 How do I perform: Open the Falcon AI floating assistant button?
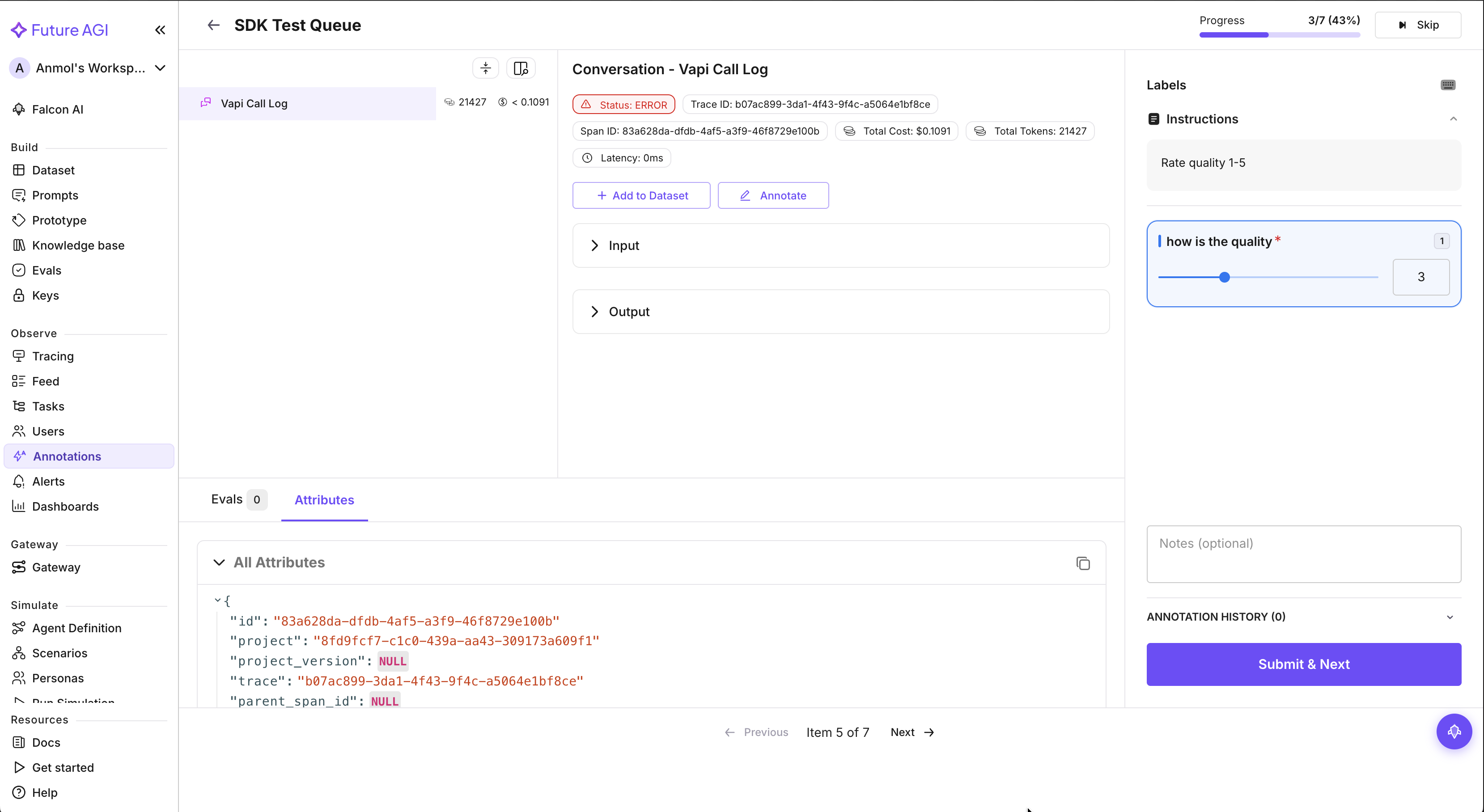pyautogui.click(x=1454, y=732)
